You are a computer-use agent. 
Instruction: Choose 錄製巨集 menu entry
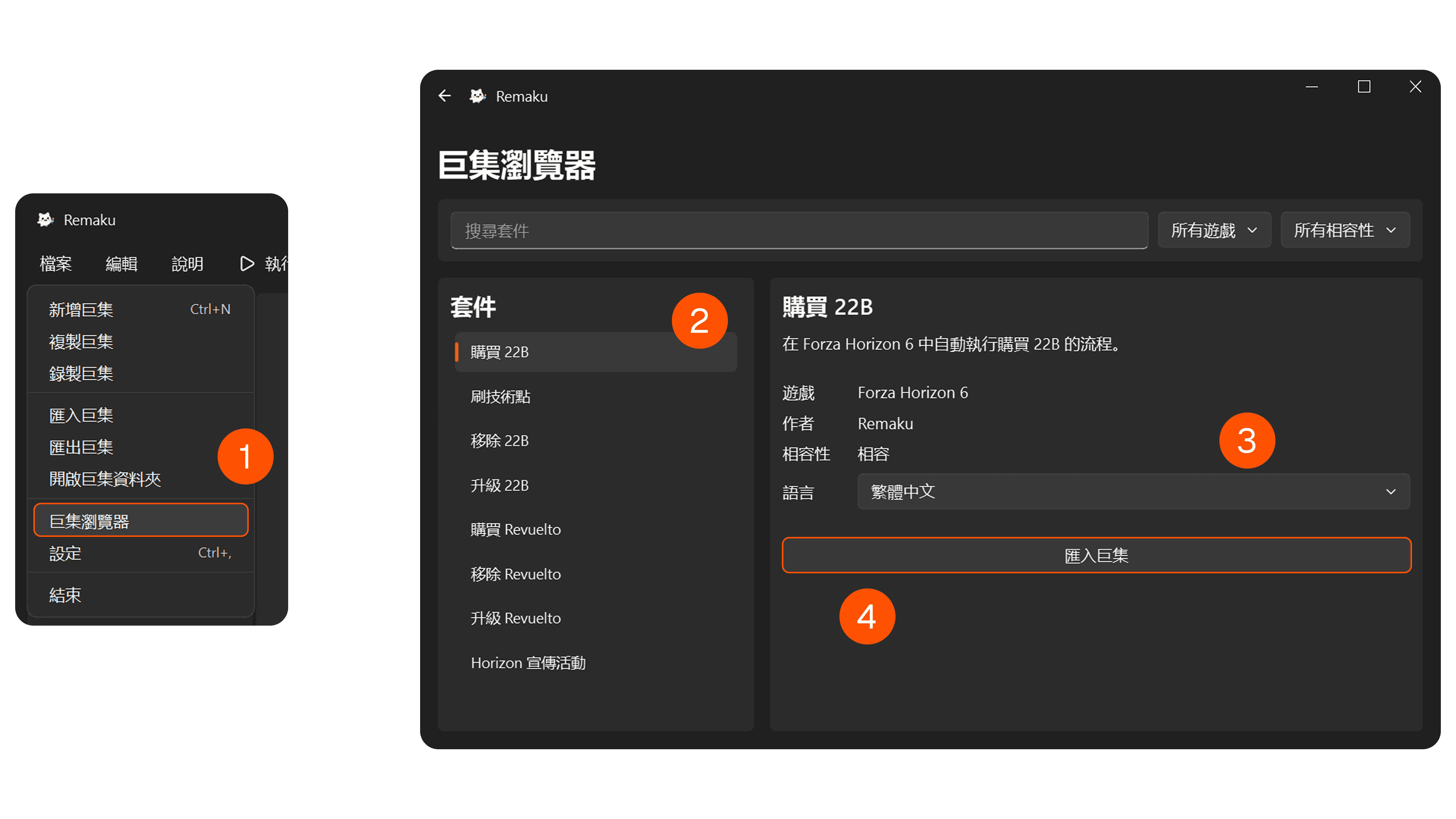(141, 373)
